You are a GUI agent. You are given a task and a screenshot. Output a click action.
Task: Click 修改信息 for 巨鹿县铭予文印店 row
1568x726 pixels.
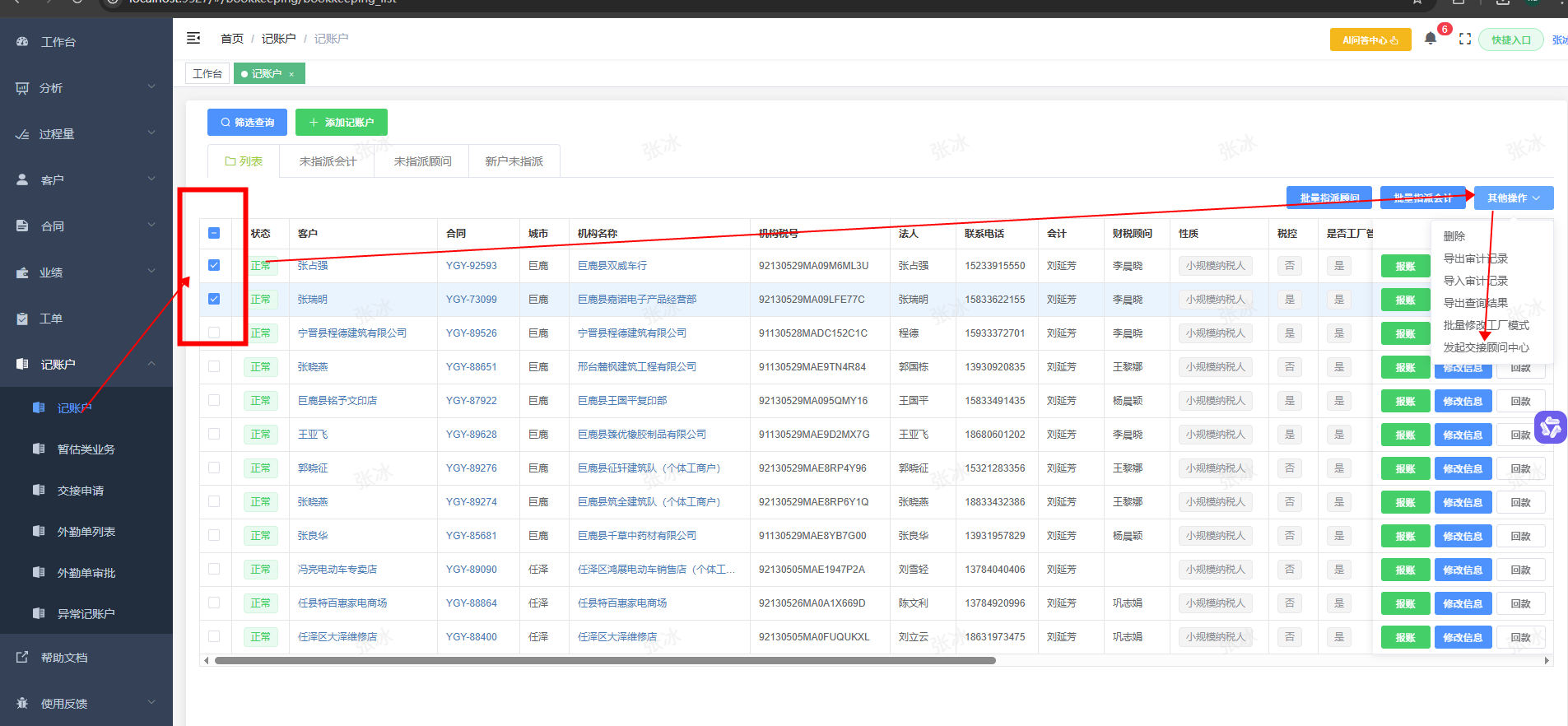coord(1463,401)
